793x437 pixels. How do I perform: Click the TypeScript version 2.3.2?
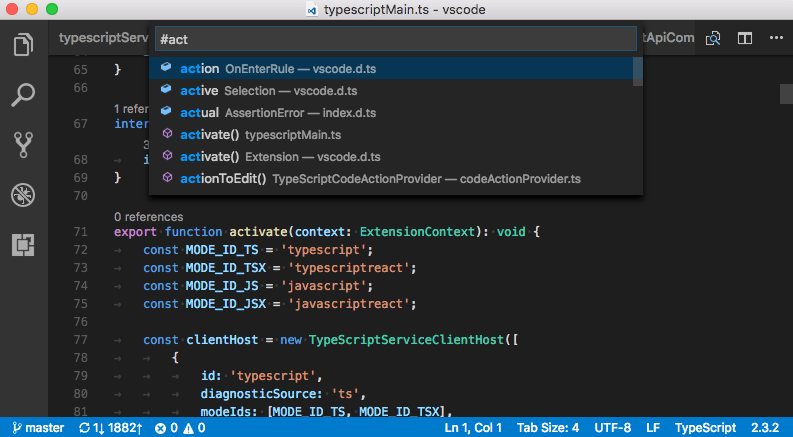[765, 428]
